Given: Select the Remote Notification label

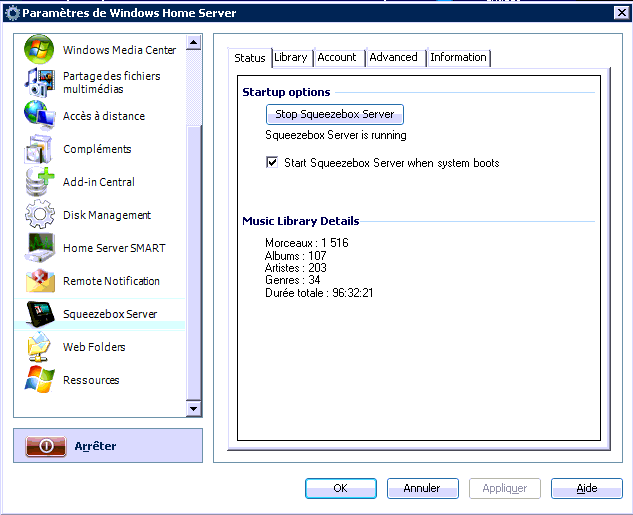Looking at the screenshot, I should point(111,281).
